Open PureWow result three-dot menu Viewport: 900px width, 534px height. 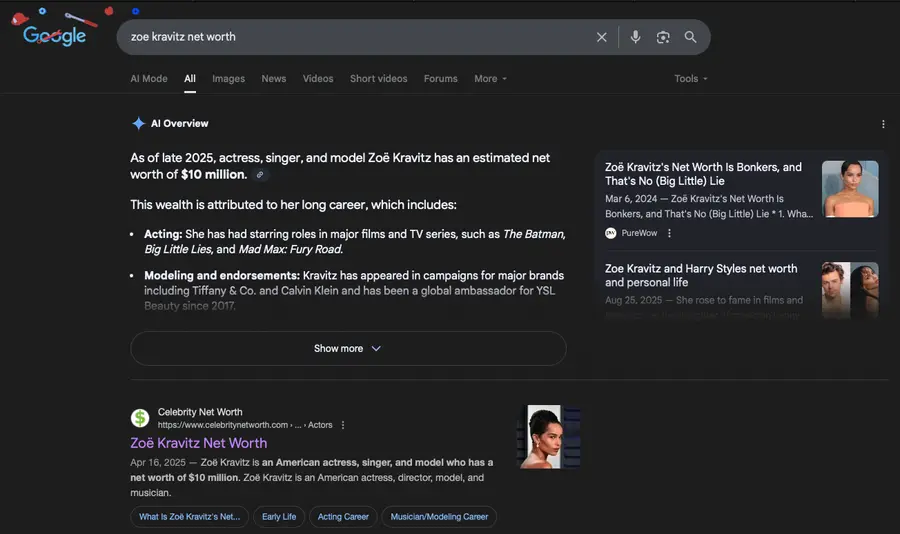[669, 233]
